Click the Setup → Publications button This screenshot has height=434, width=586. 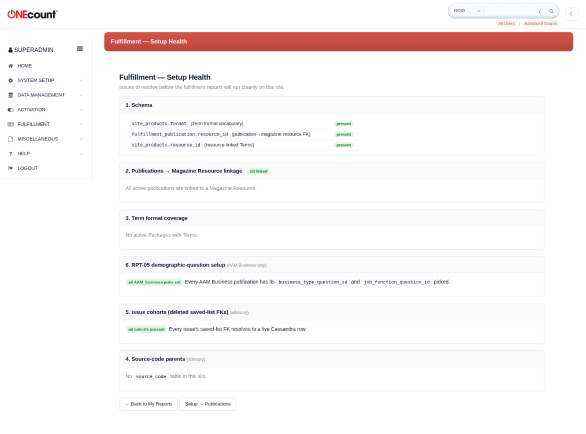coord(208,404)
